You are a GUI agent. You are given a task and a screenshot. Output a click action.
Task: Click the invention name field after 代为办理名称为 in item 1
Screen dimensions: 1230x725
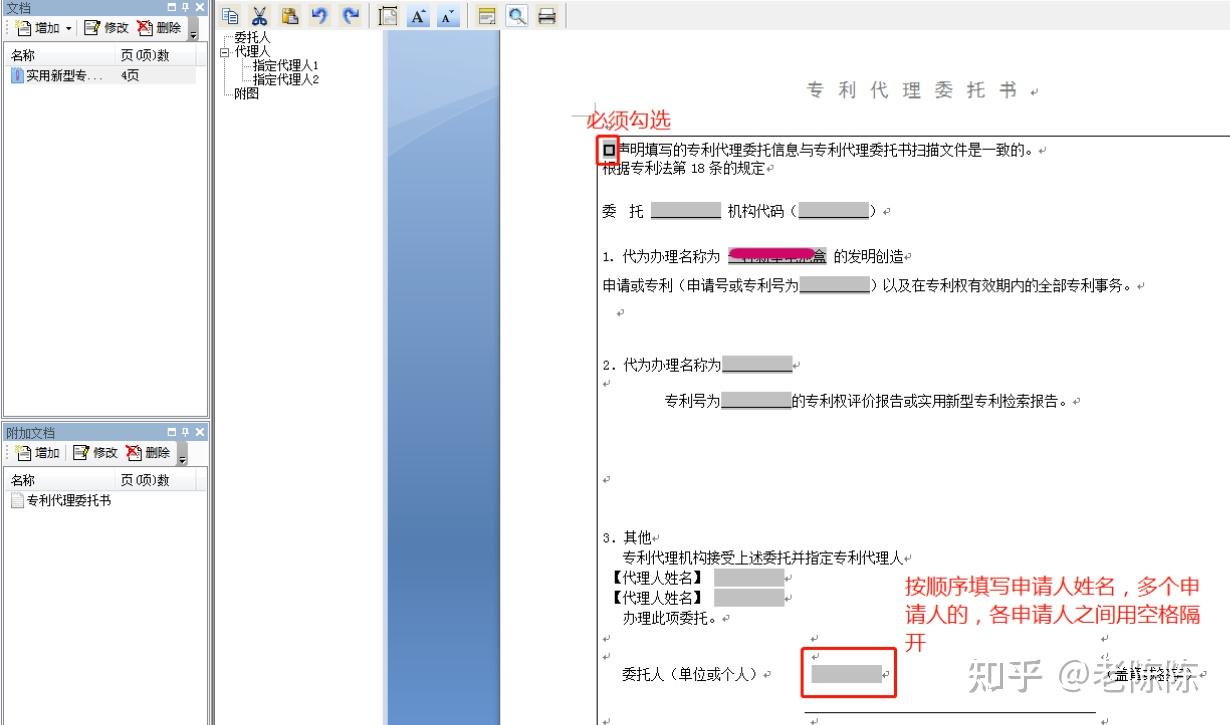click(777, 256)
